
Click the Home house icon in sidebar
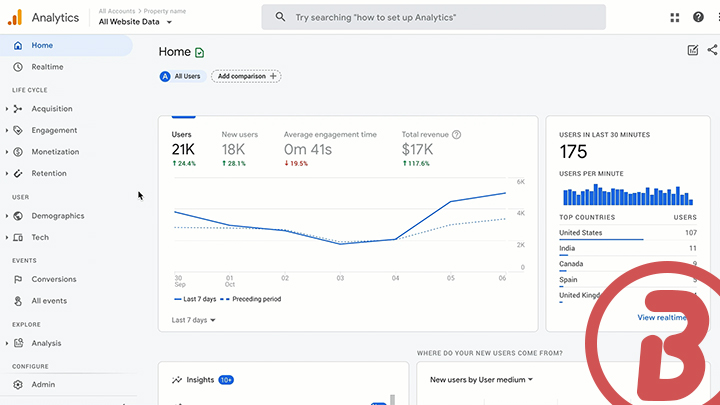(18, 45)
